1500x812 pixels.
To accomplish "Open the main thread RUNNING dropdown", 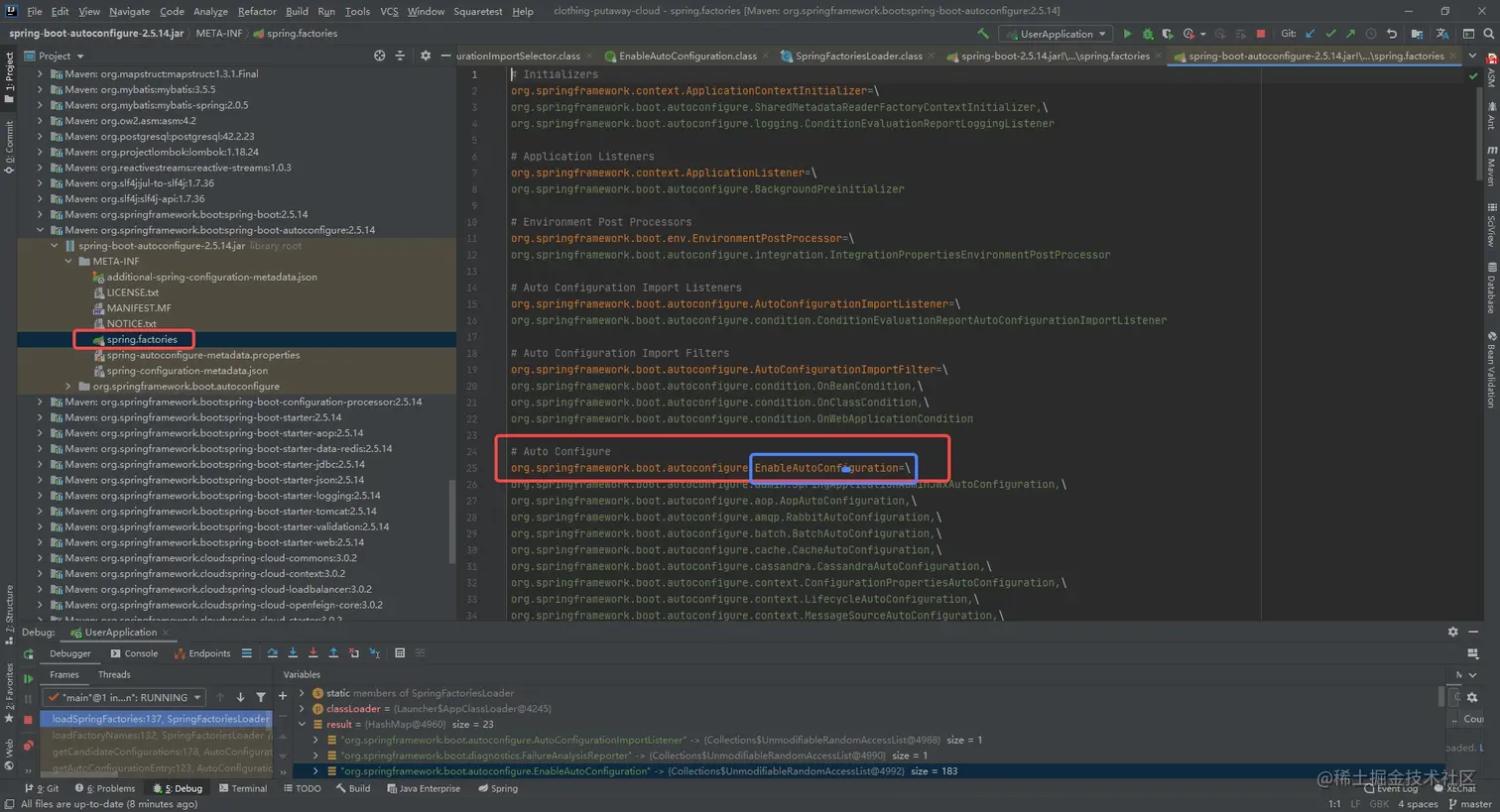I will point(125,698).
